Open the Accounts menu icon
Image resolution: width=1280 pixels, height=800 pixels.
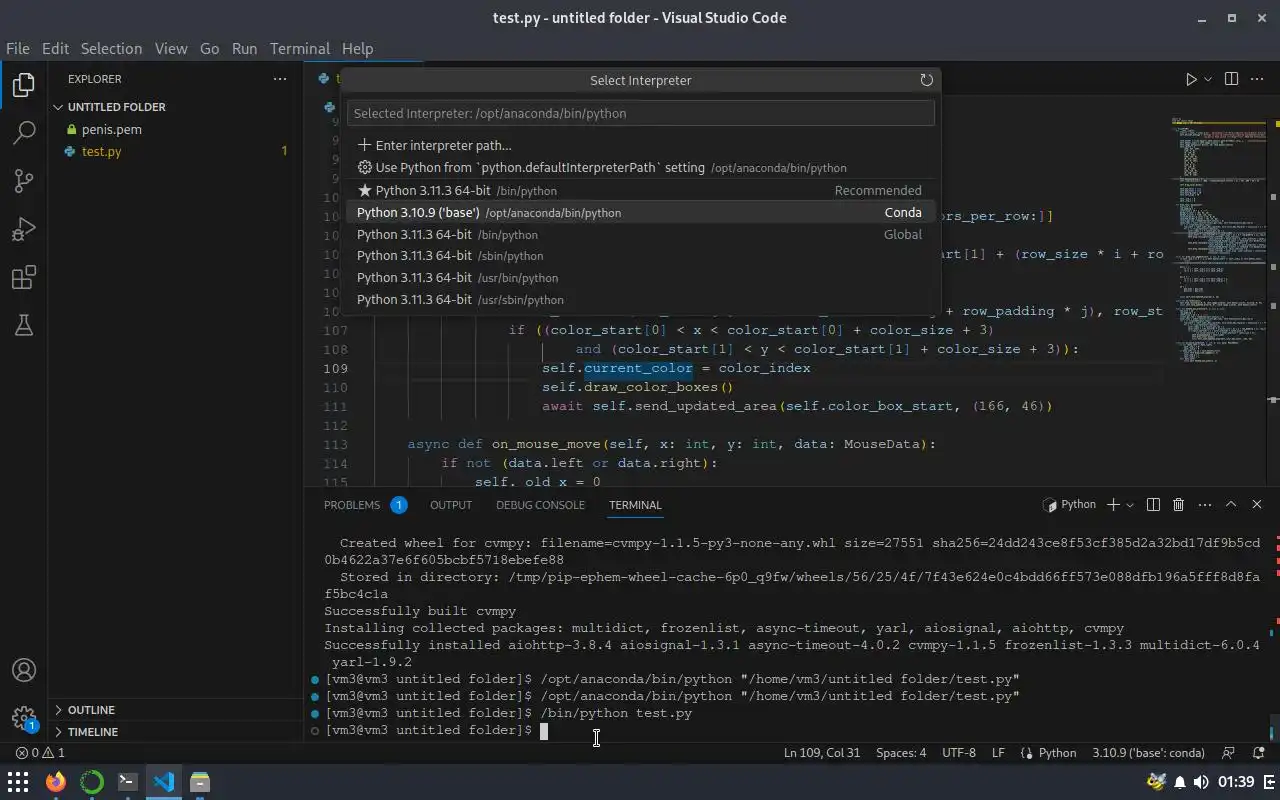tap(24, 671)
